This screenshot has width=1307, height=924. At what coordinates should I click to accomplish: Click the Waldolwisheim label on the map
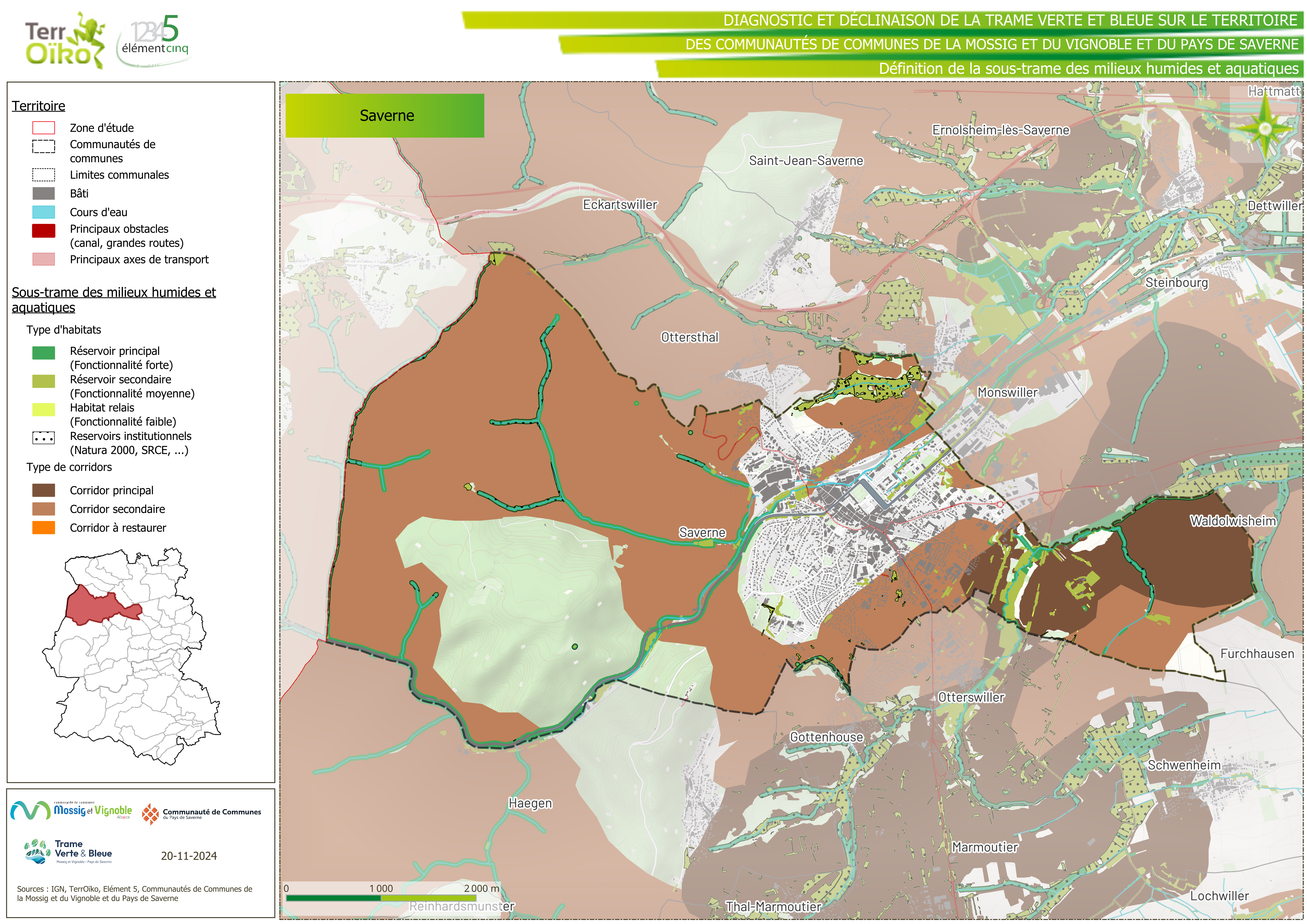pyautogui.click(x=1233, y=521)
